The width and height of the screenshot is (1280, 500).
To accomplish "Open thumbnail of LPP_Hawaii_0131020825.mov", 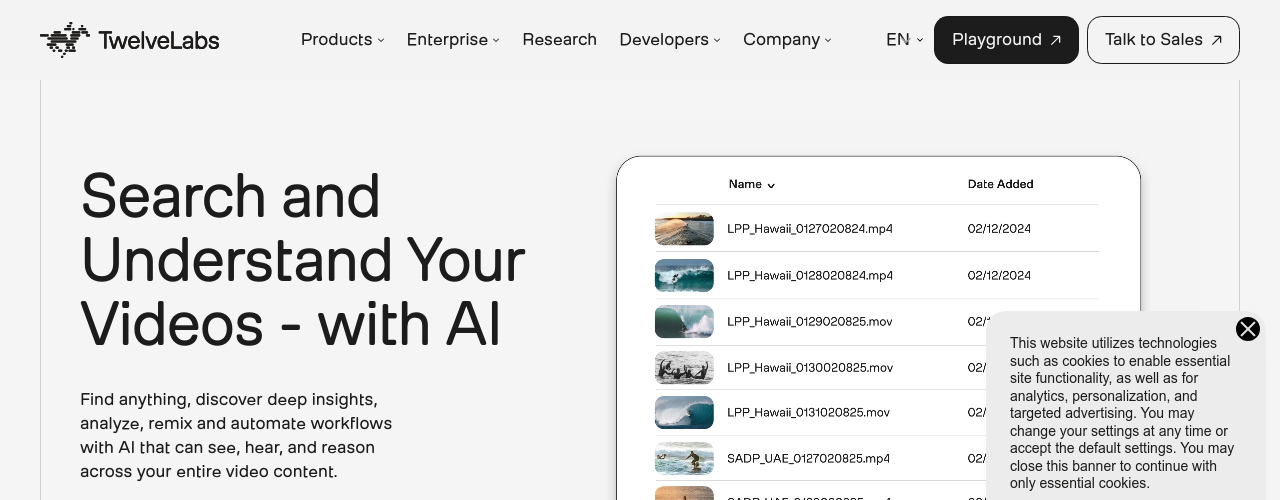I will click(684, 412).
